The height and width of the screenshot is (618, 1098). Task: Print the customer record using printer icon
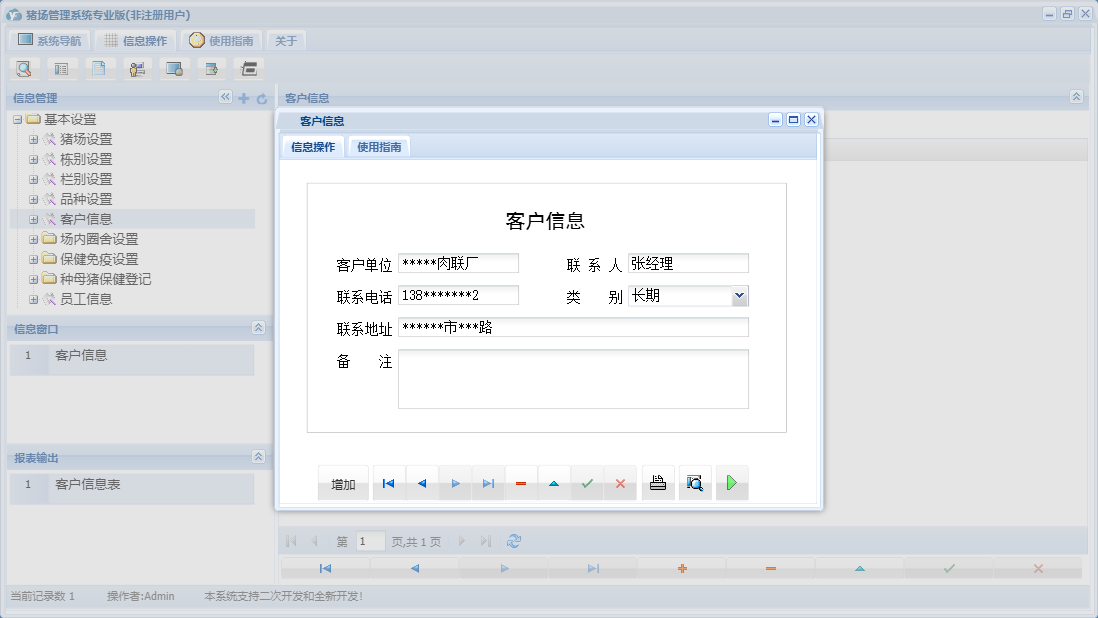pyautogui.click(x=657, y=482)
